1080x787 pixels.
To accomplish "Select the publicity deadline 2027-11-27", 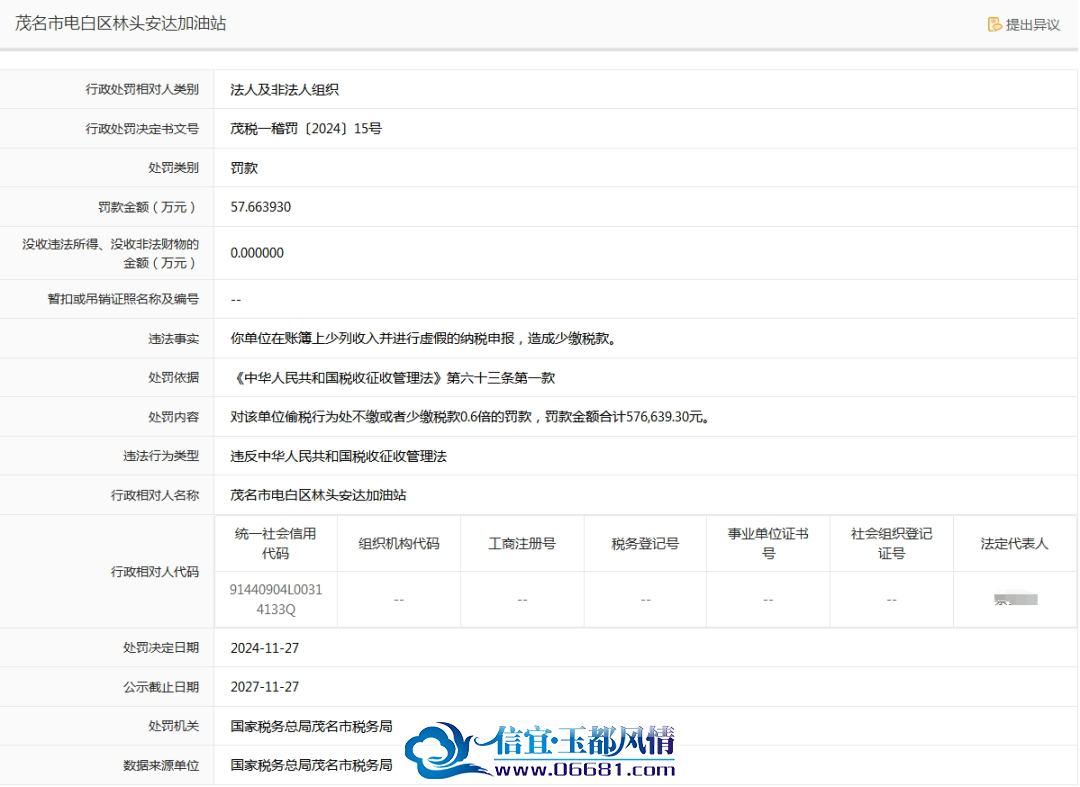I will [264, 687].
